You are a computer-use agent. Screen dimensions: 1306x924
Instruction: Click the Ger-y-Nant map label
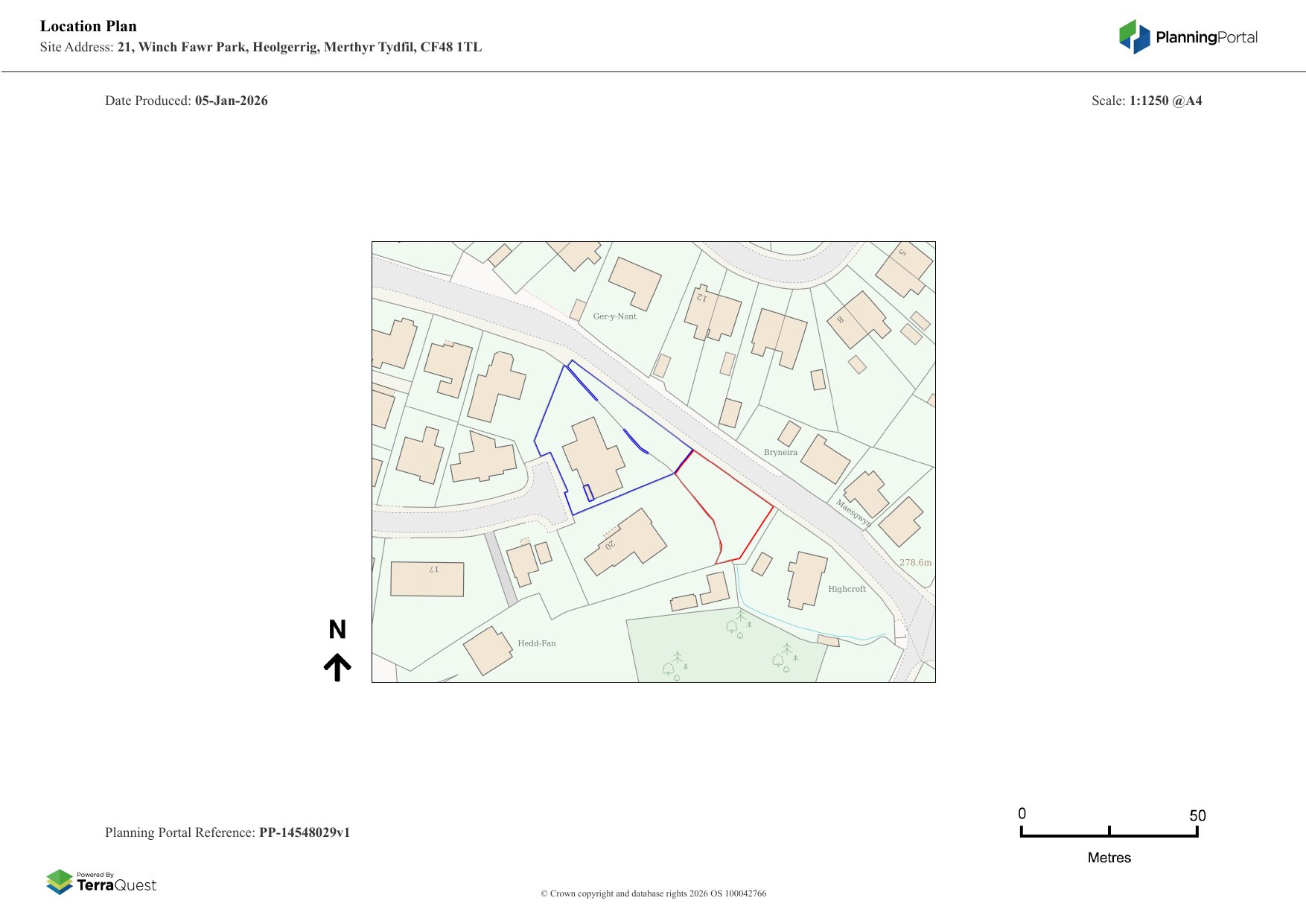click(614, 316)
